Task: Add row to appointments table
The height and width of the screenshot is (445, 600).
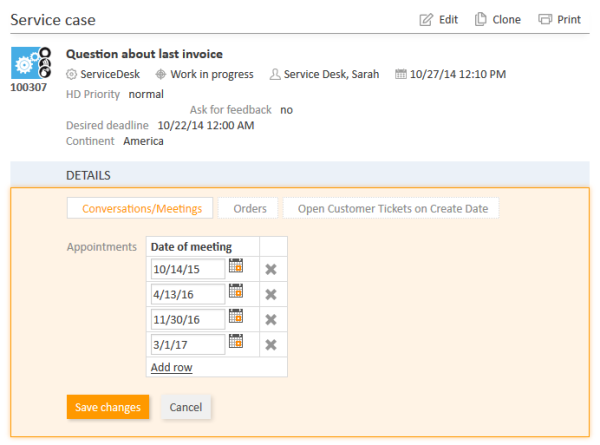Action: [171, 367]
